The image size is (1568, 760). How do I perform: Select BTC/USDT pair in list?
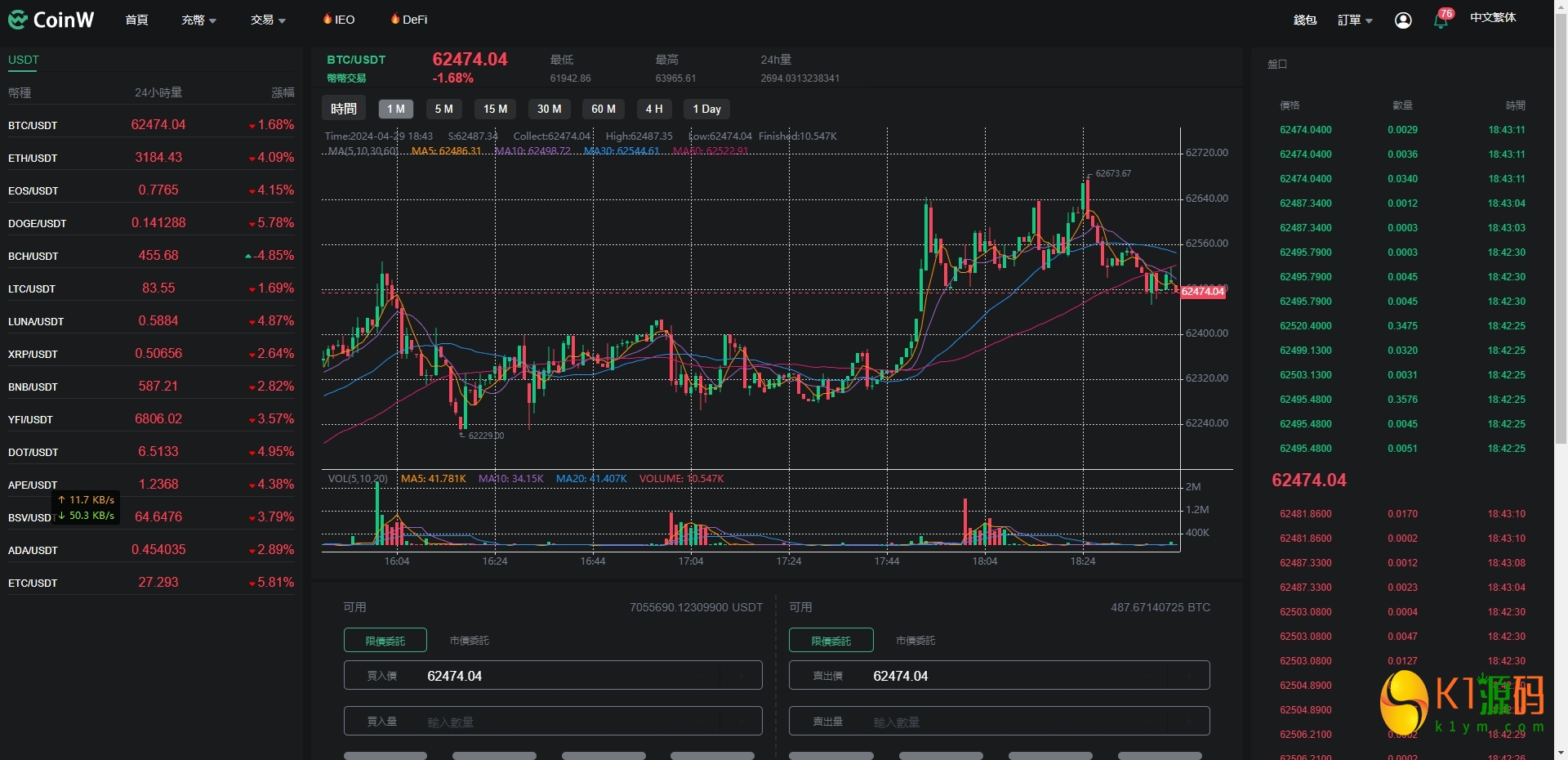pyautogui.click(x=151, y=125)
